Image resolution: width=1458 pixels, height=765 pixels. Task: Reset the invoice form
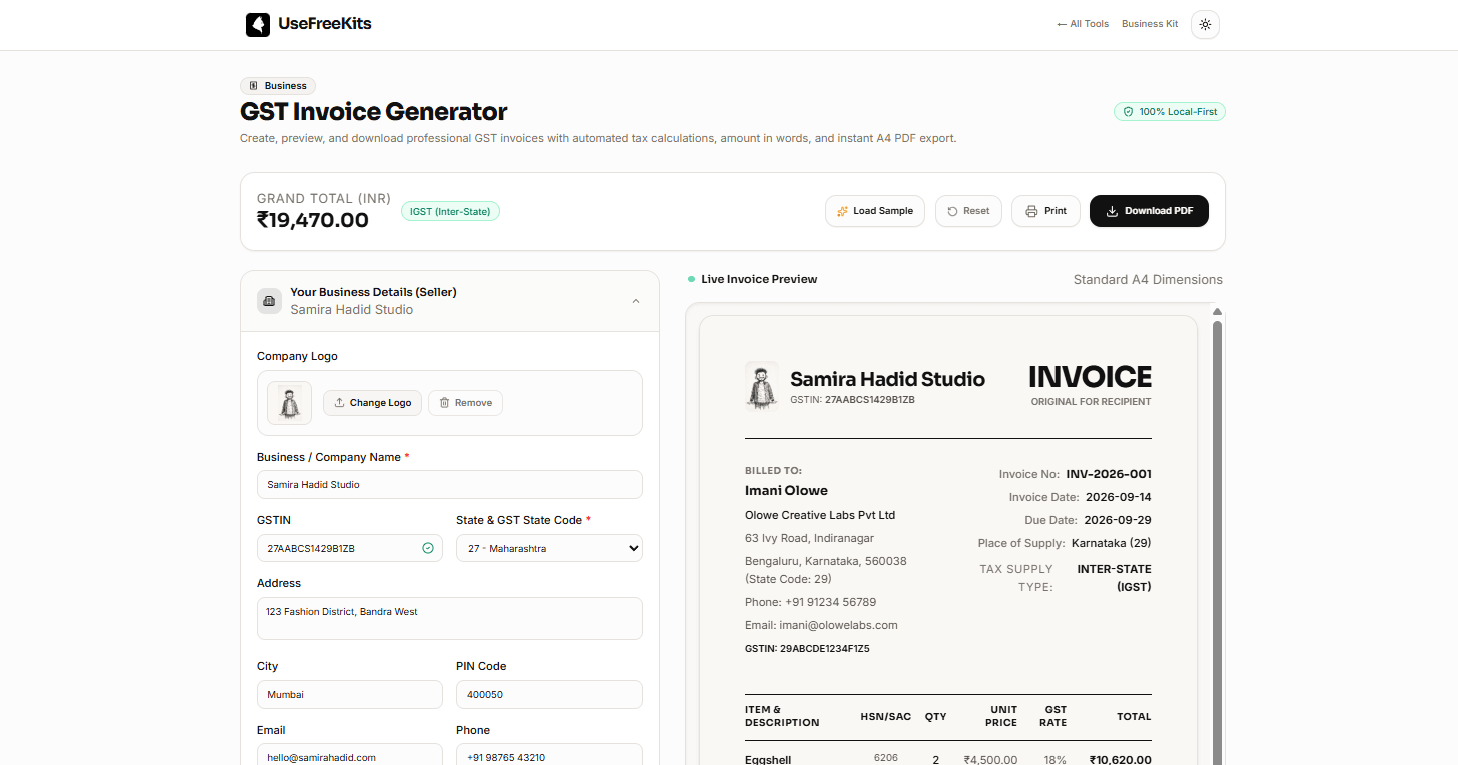tap(968, 211)
